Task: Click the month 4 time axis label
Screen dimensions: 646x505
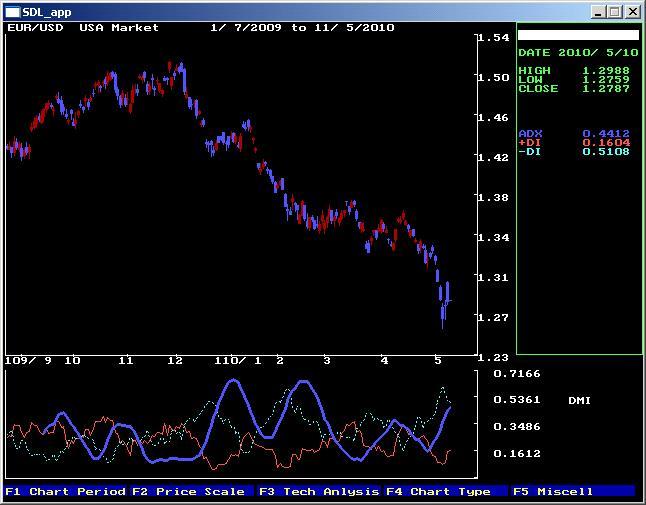Action: (384, 361)
